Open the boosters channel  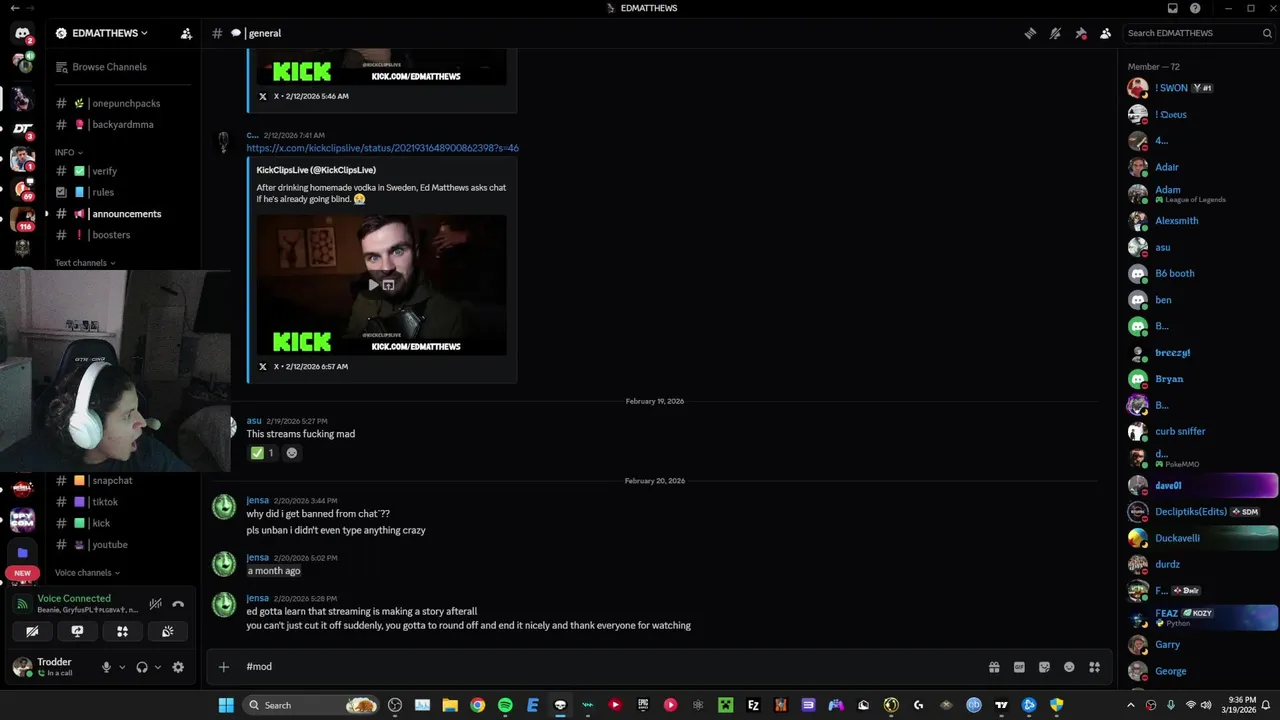click(x=110, y=235)
